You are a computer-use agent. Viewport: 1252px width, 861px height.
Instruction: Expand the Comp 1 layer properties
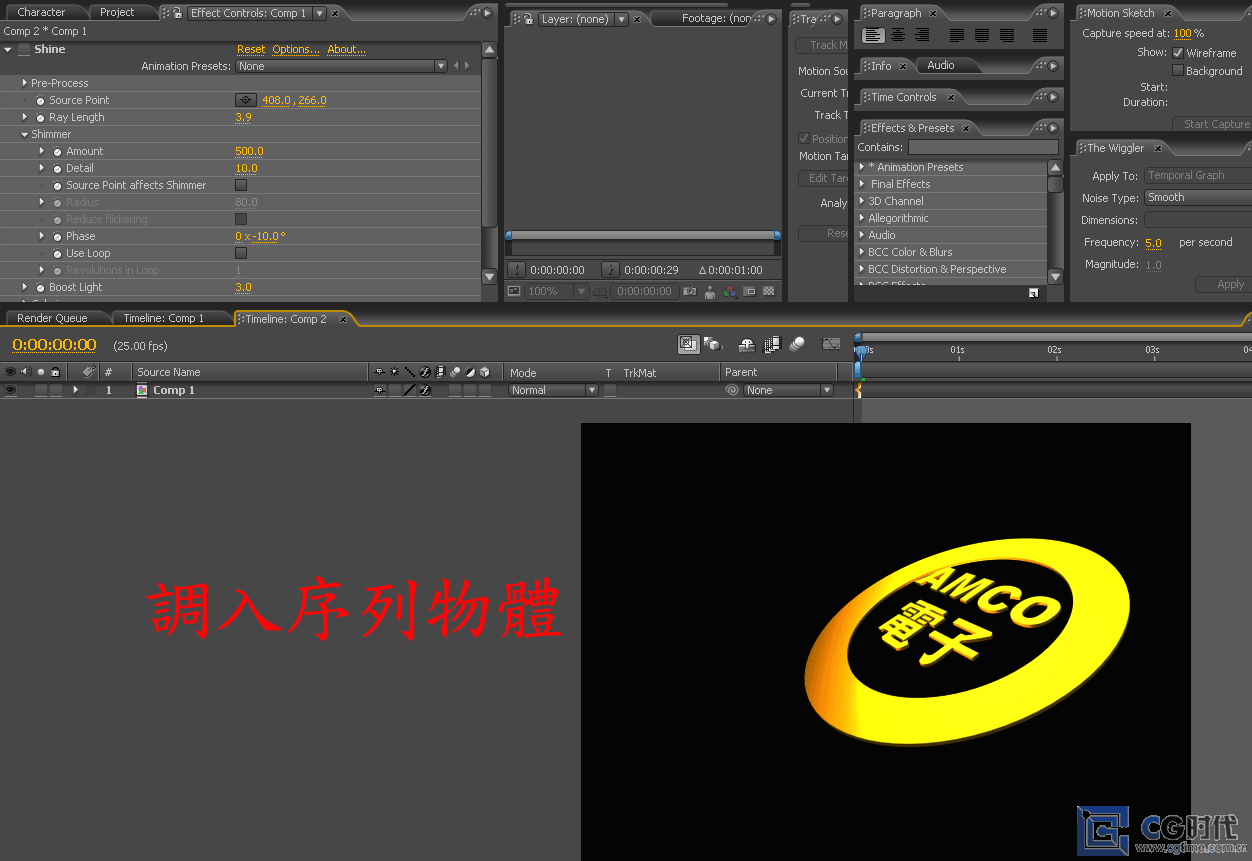(x=75, y=390)
